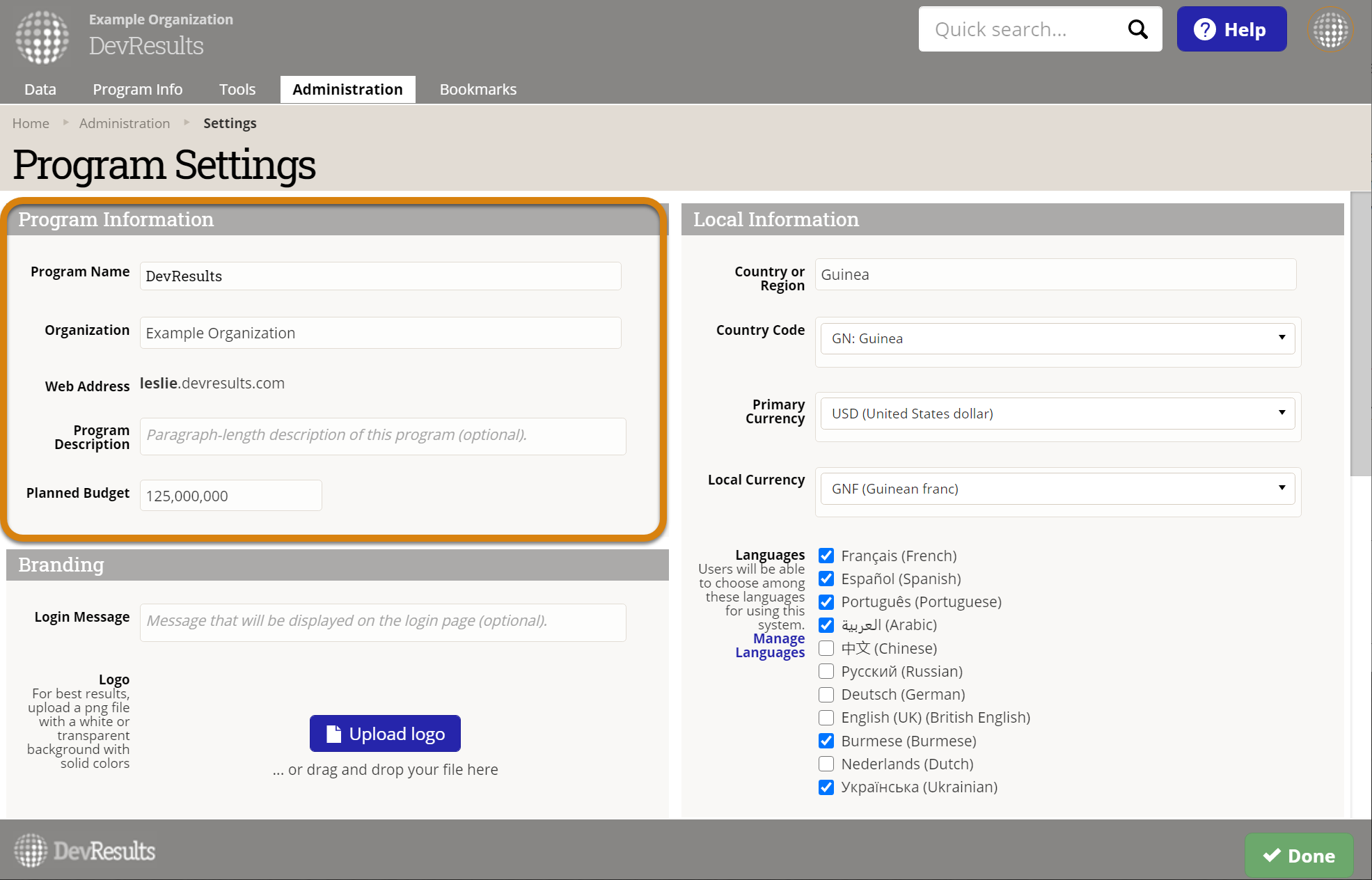Expand the Primary Currency dropdown
The width and height of the screenshot is (1372, 880).
coord(1057,414)
